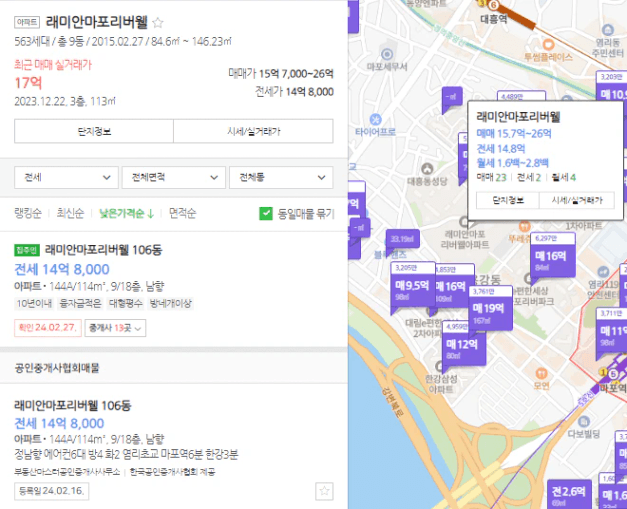Click the 전세 14.8억 popup text
The image size is (627, 509).
point(501,149)
